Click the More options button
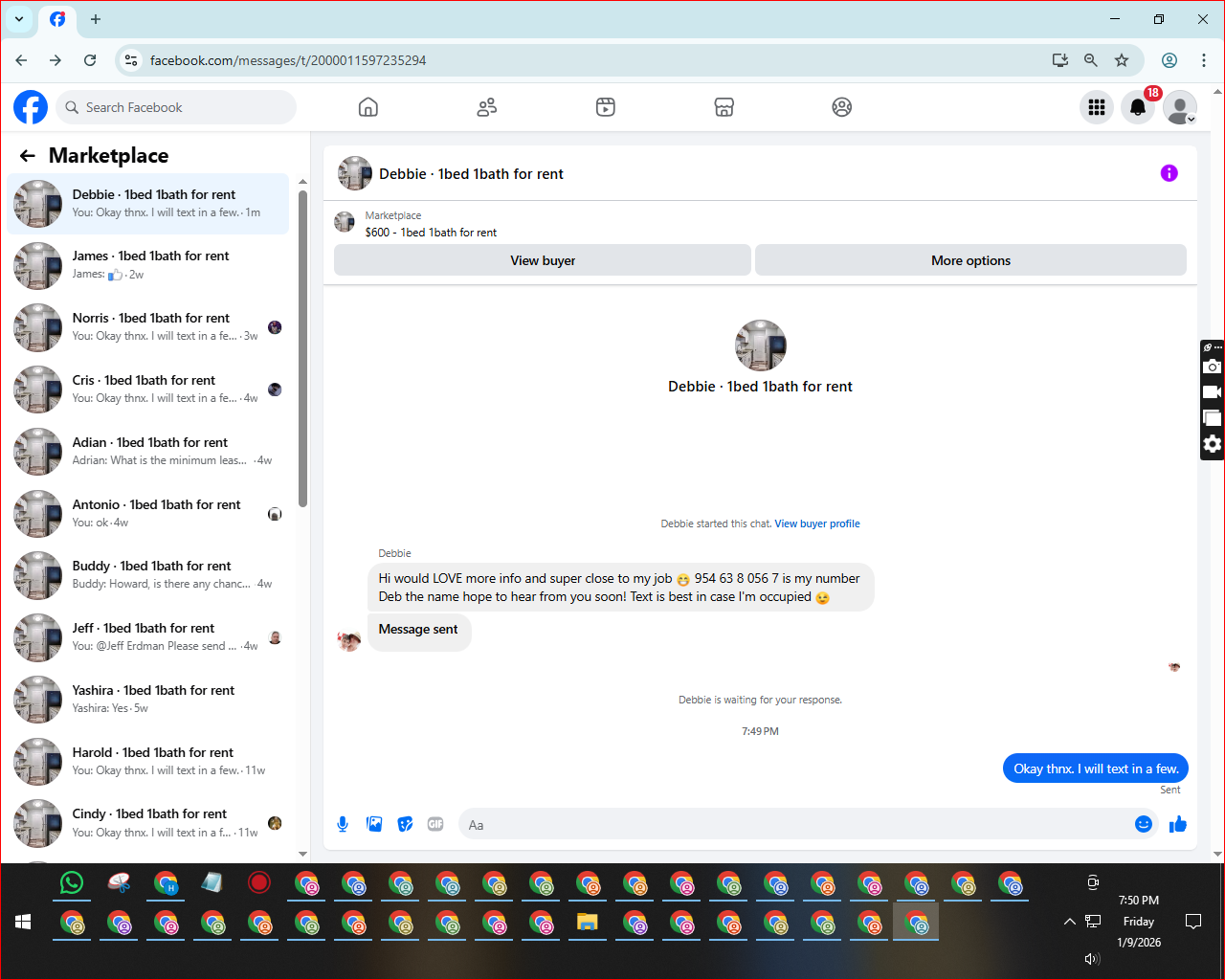Viewport: 1225px width, 980px height. 970,260
